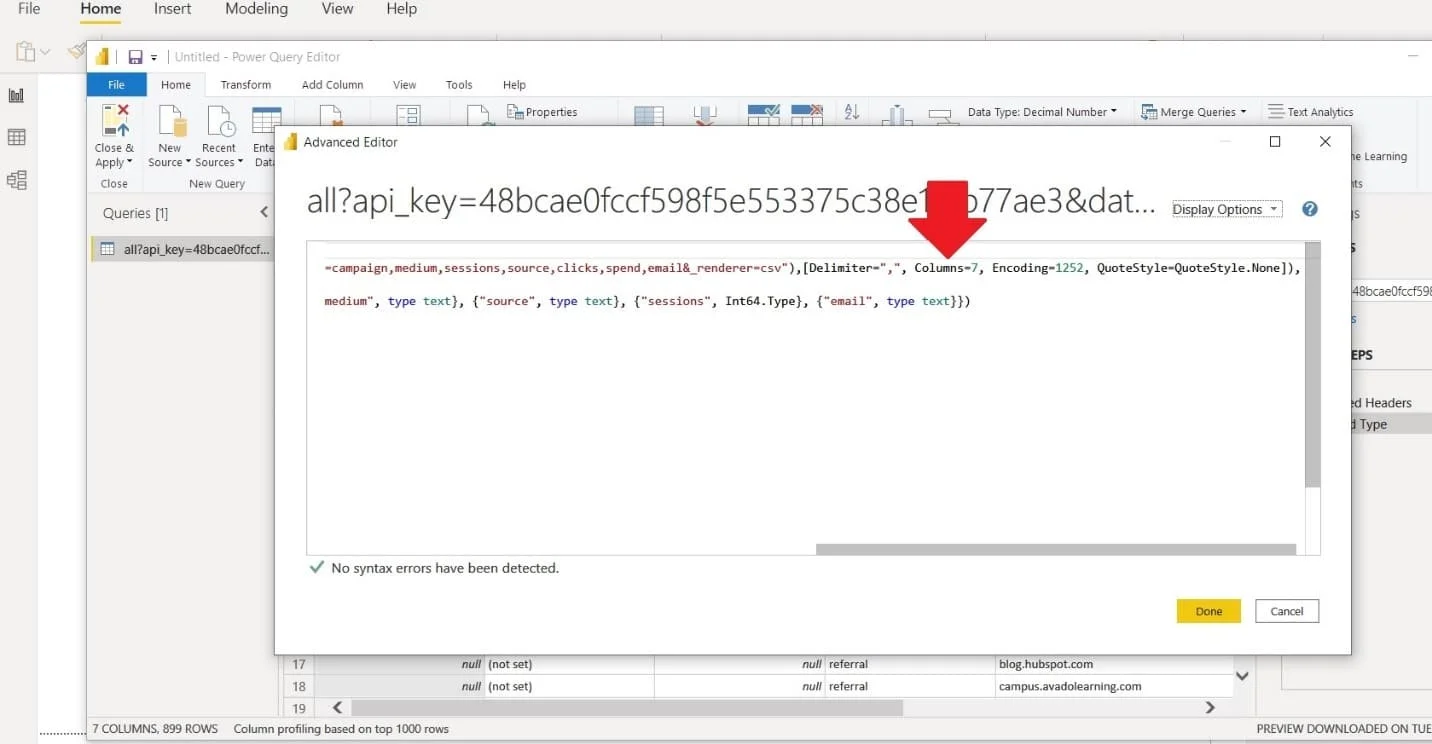Click data grid scroll right arrow
The height and width of the screenshot is (744, 1432).
(x=1210, y=707)
